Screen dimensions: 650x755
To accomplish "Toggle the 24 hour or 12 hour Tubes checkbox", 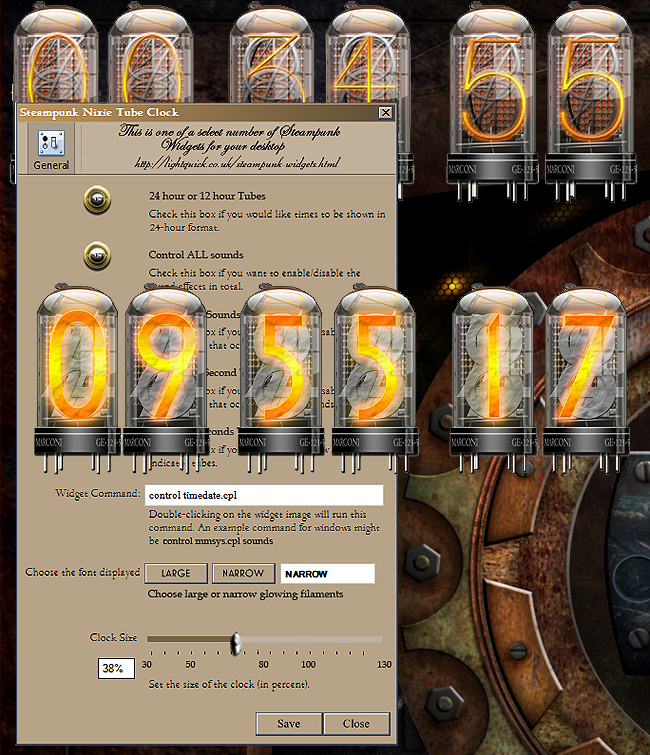I will (x=97, y=200).
